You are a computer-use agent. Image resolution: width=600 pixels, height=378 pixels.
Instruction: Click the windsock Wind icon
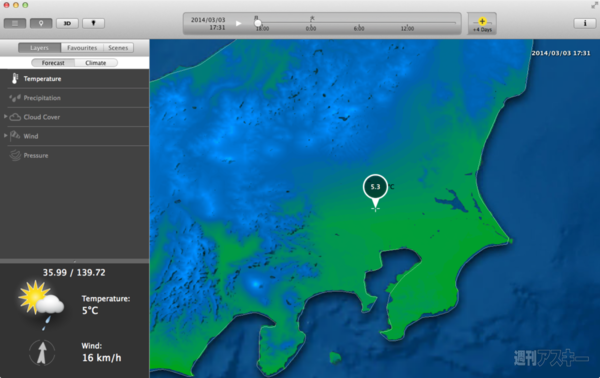click(x=15, y=136)
